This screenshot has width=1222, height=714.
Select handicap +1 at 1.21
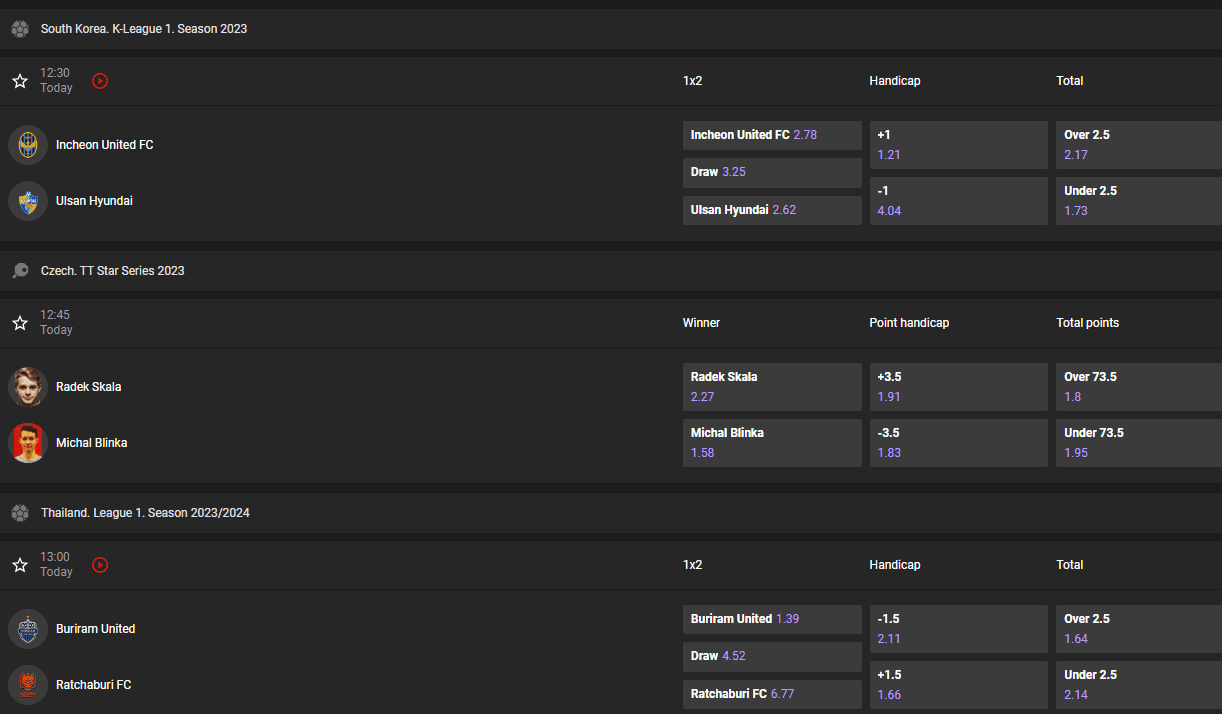pyautogui.click(x=959, y=145)
